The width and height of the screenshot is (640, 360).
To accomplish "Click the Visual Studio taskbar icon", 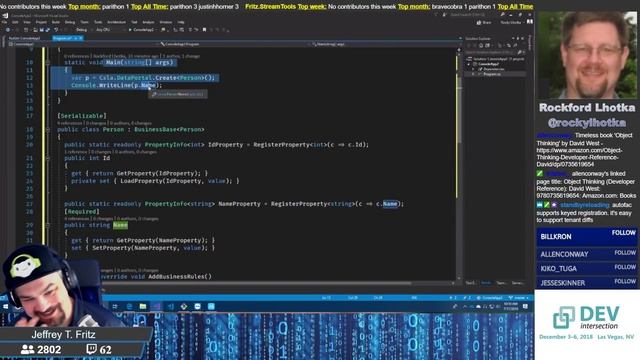I will (x=157, y=307).
